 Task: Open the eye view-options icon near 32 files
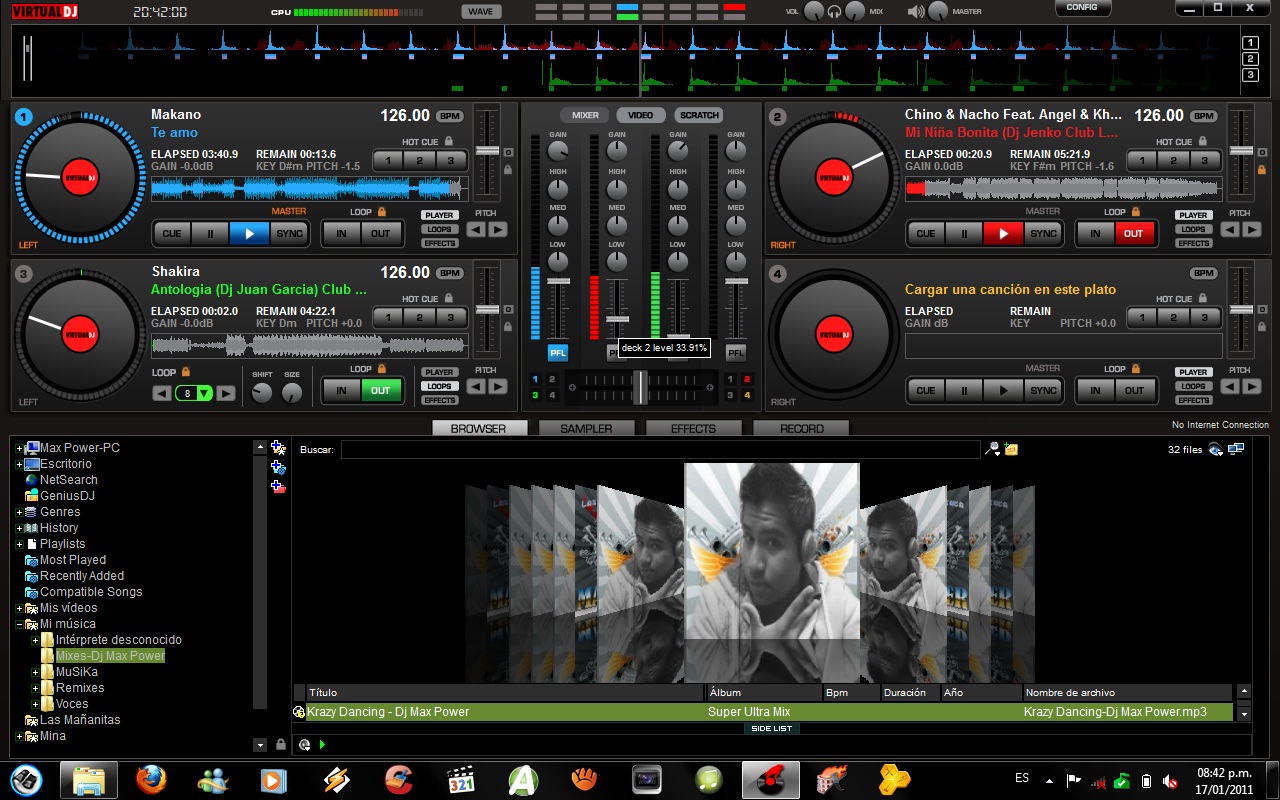point(1216,449)
